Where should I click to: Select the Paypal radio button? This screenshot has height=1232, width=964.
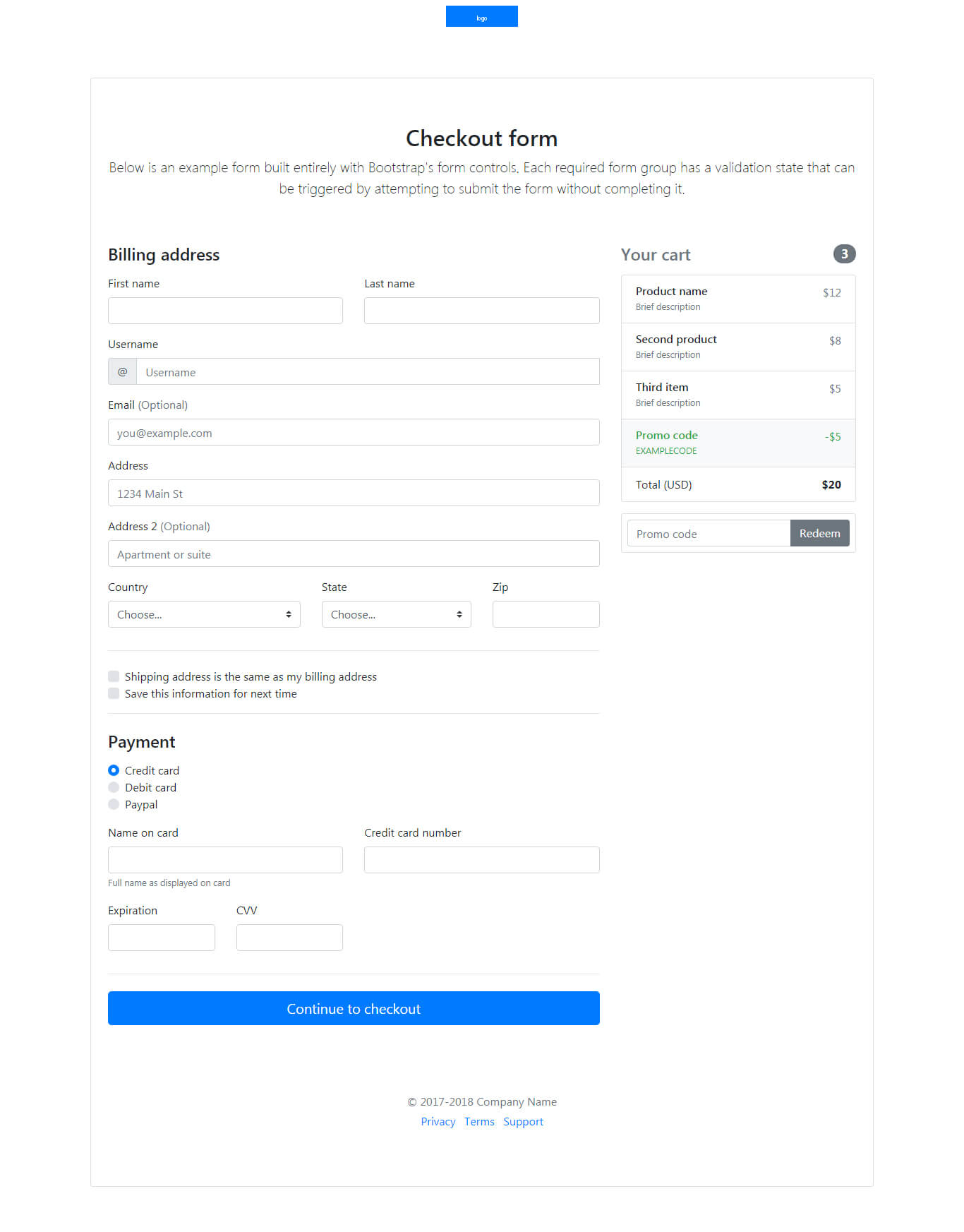pos(114,804)
